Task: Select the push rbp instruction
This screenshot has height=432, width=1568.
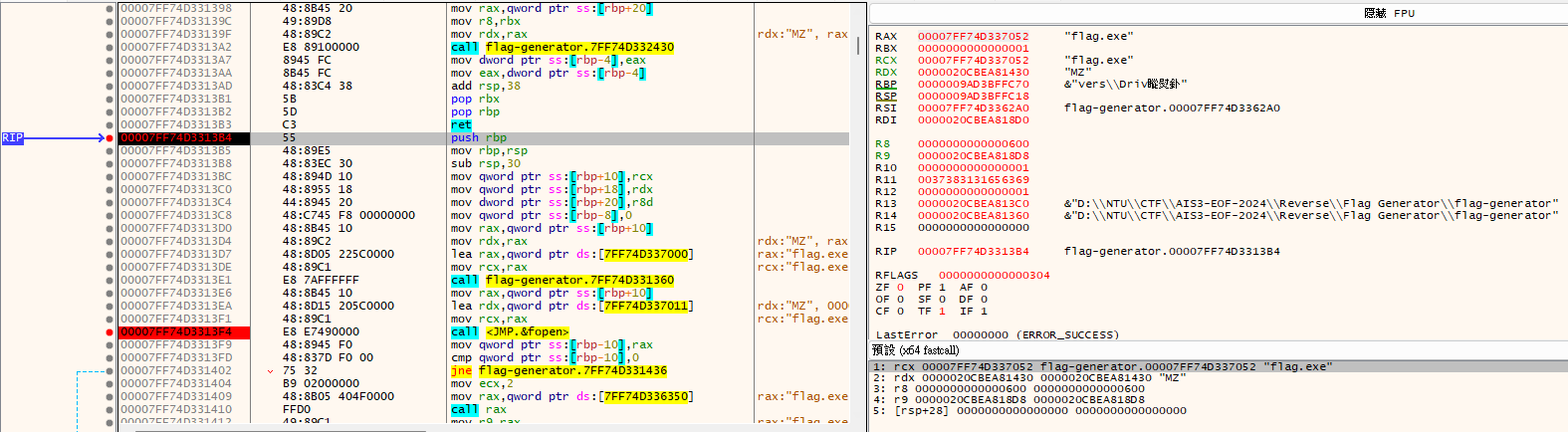Action: pyautogui.click(x=479, y=138)
